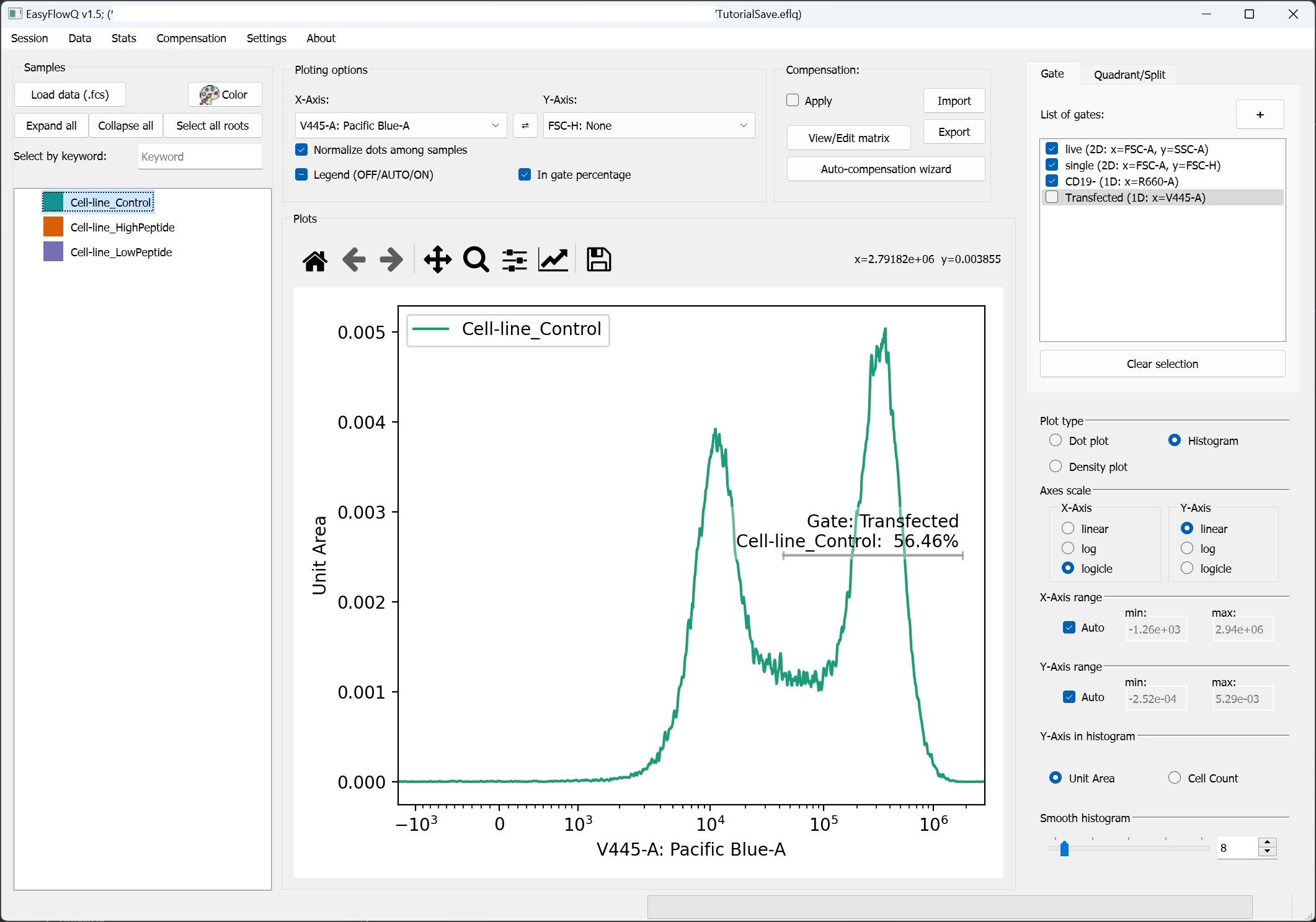Open the configure subplots sliders icon

[x=515, y=260]
